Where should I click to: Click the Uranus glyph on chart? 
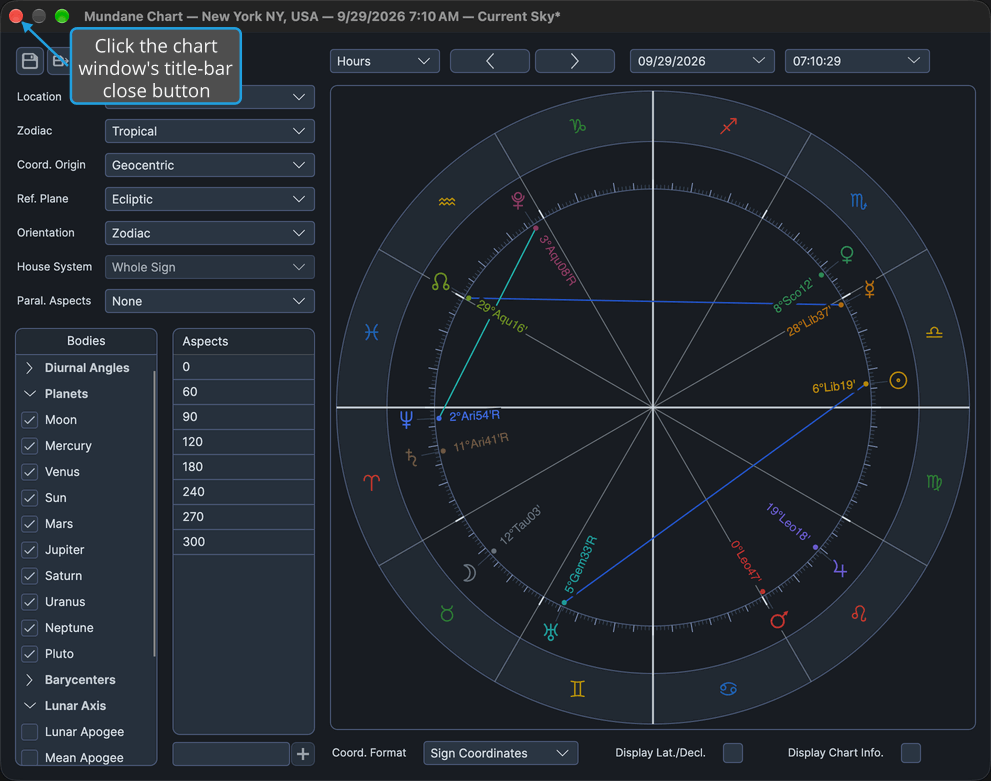[550, 631]
